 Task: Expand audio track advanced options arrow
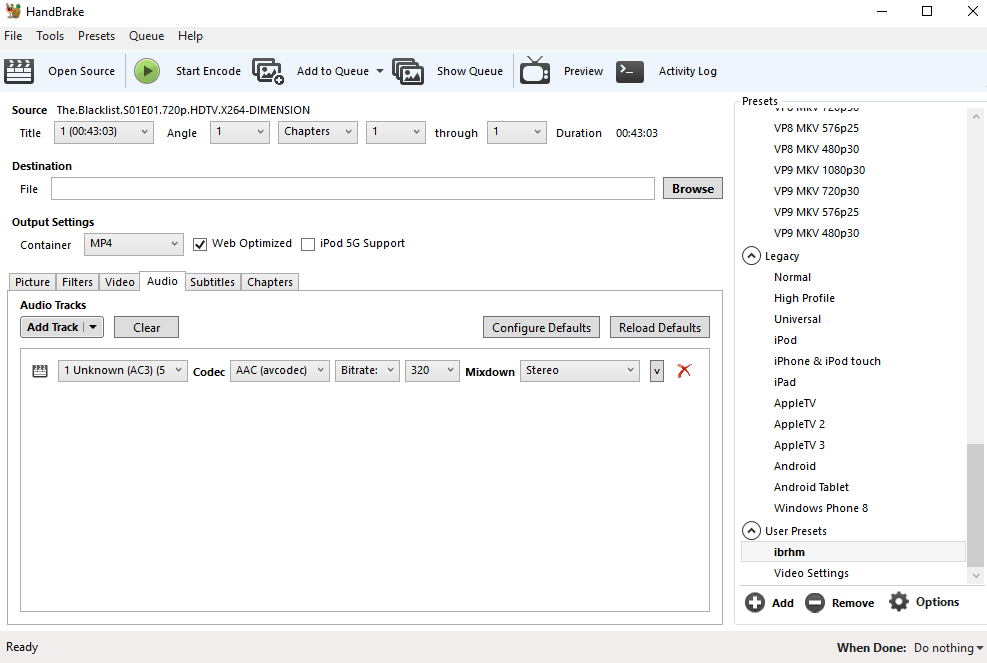(x=657, y=371)
